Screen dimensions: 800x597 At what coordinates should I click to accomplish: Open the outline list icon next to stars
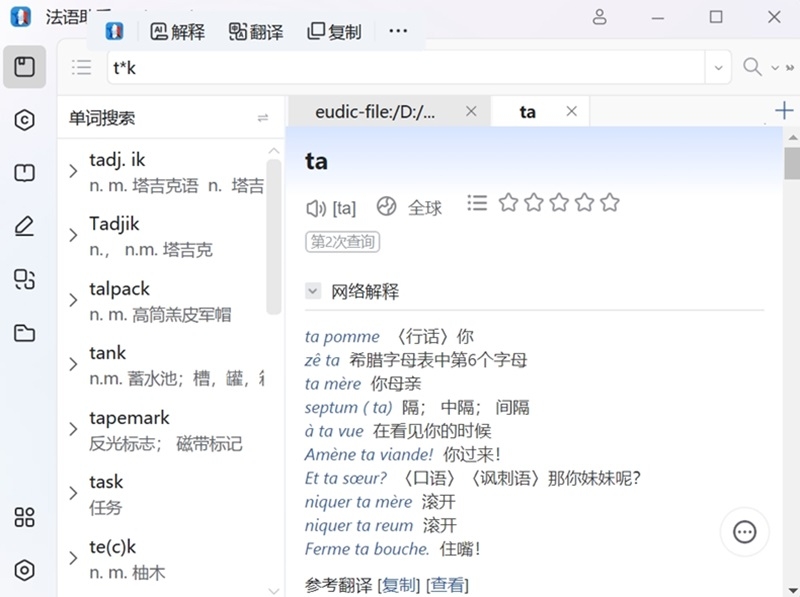[477, 203]
